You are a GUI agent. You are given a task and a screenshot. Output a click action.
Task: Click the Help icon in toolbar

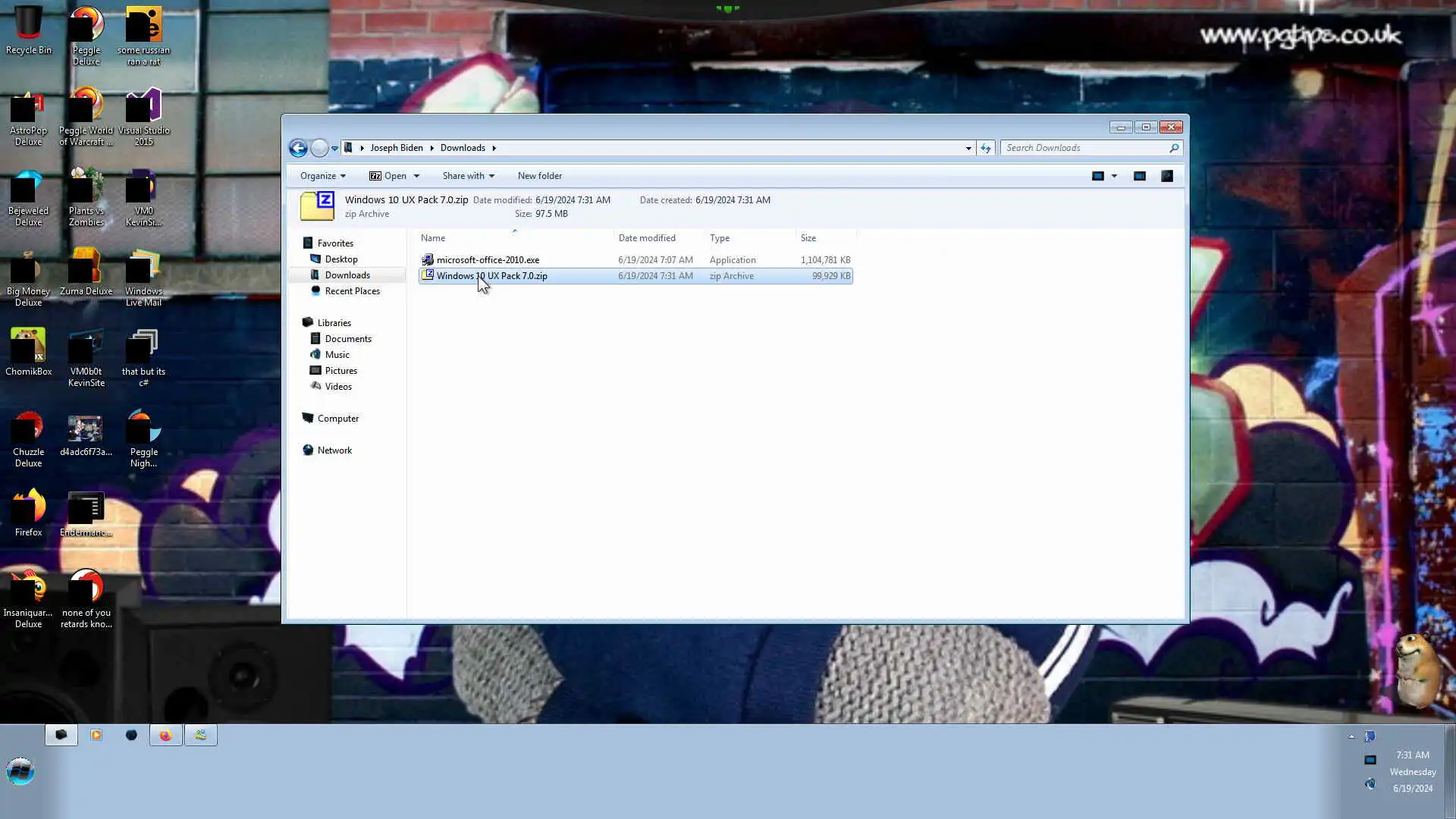coord(1167,176)
